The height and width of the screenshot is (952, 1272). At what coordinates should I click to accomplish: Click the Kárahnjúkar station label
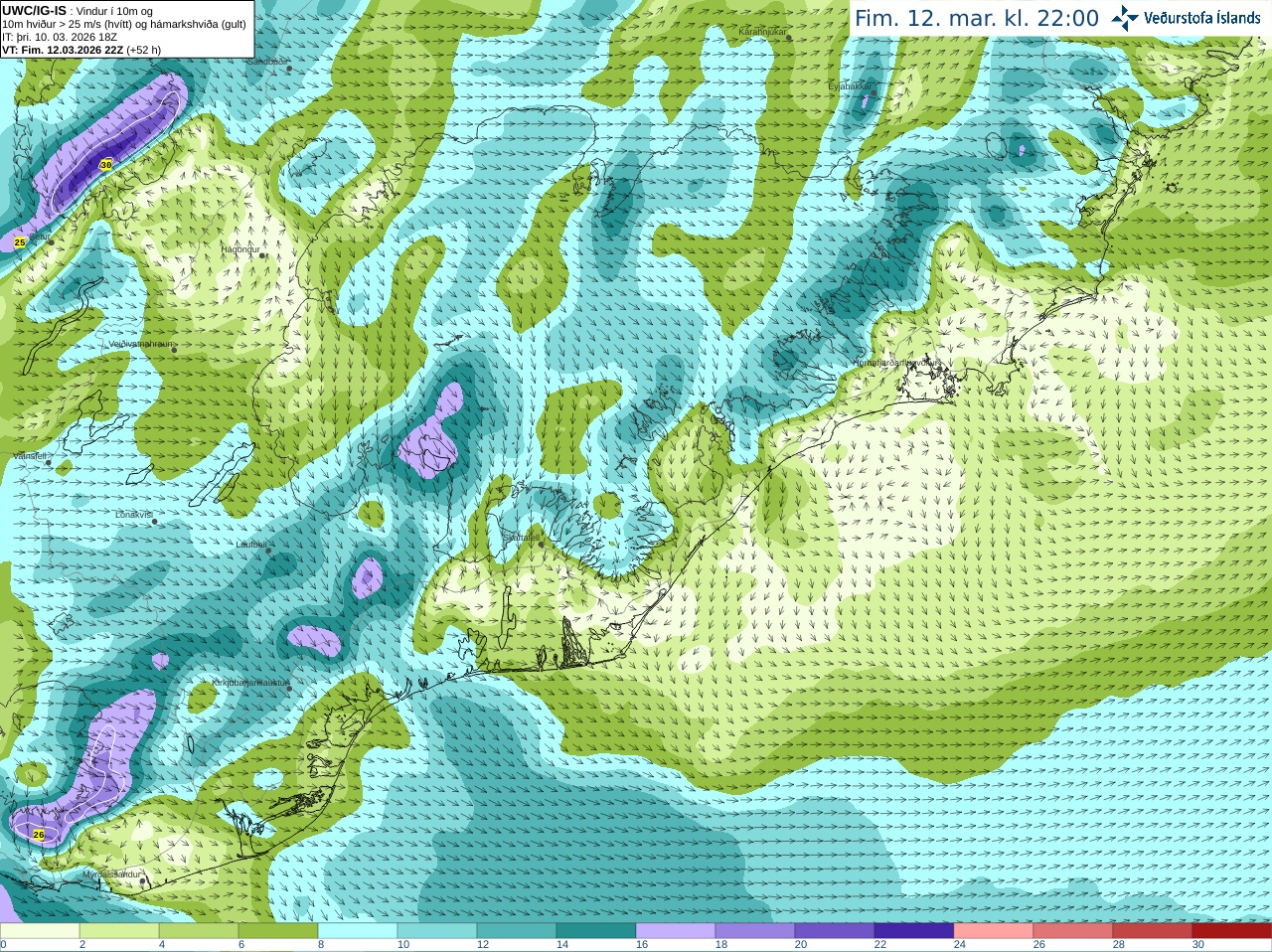[763, 32]
